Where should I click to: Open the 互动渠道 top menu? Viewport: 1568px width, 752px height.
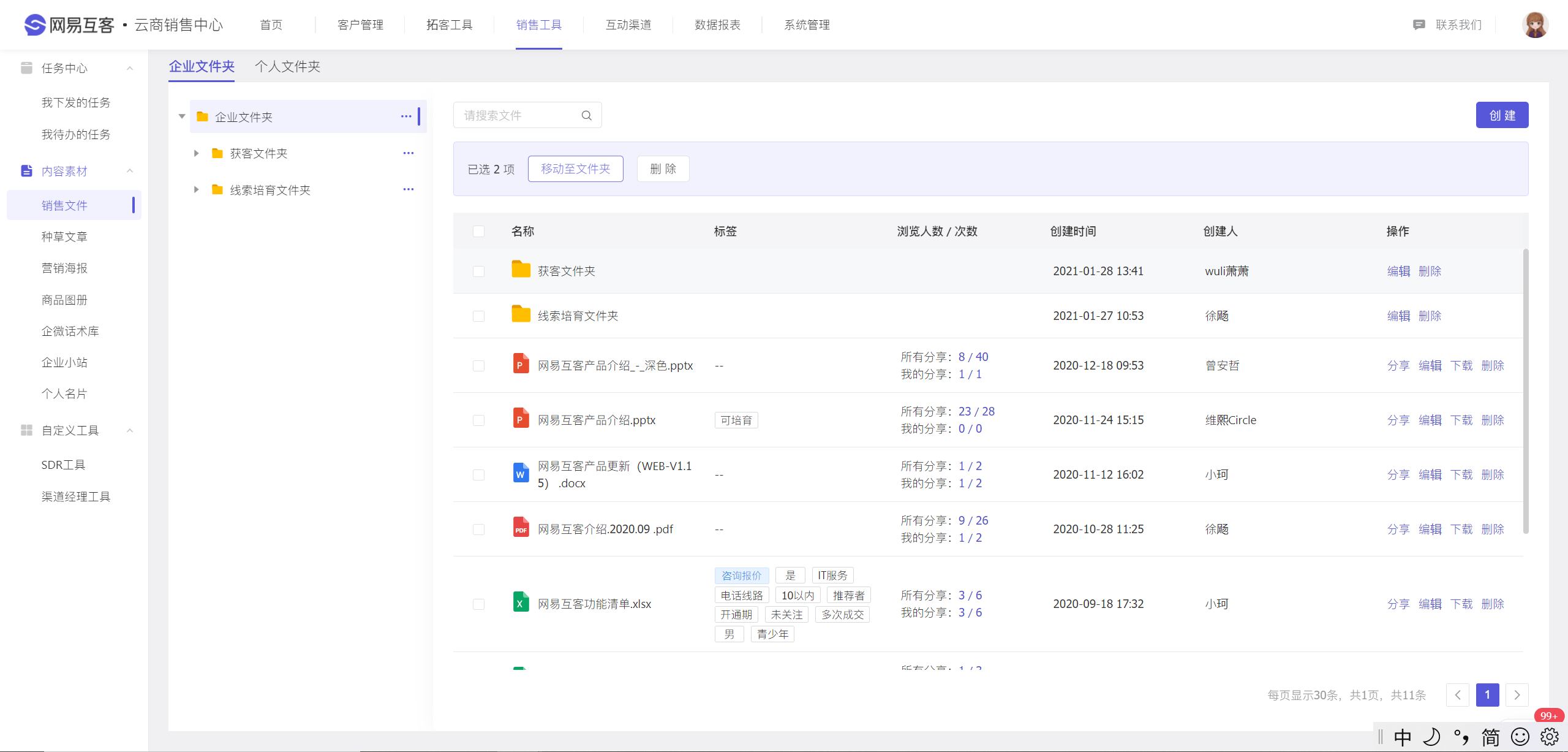pos(628,25)
